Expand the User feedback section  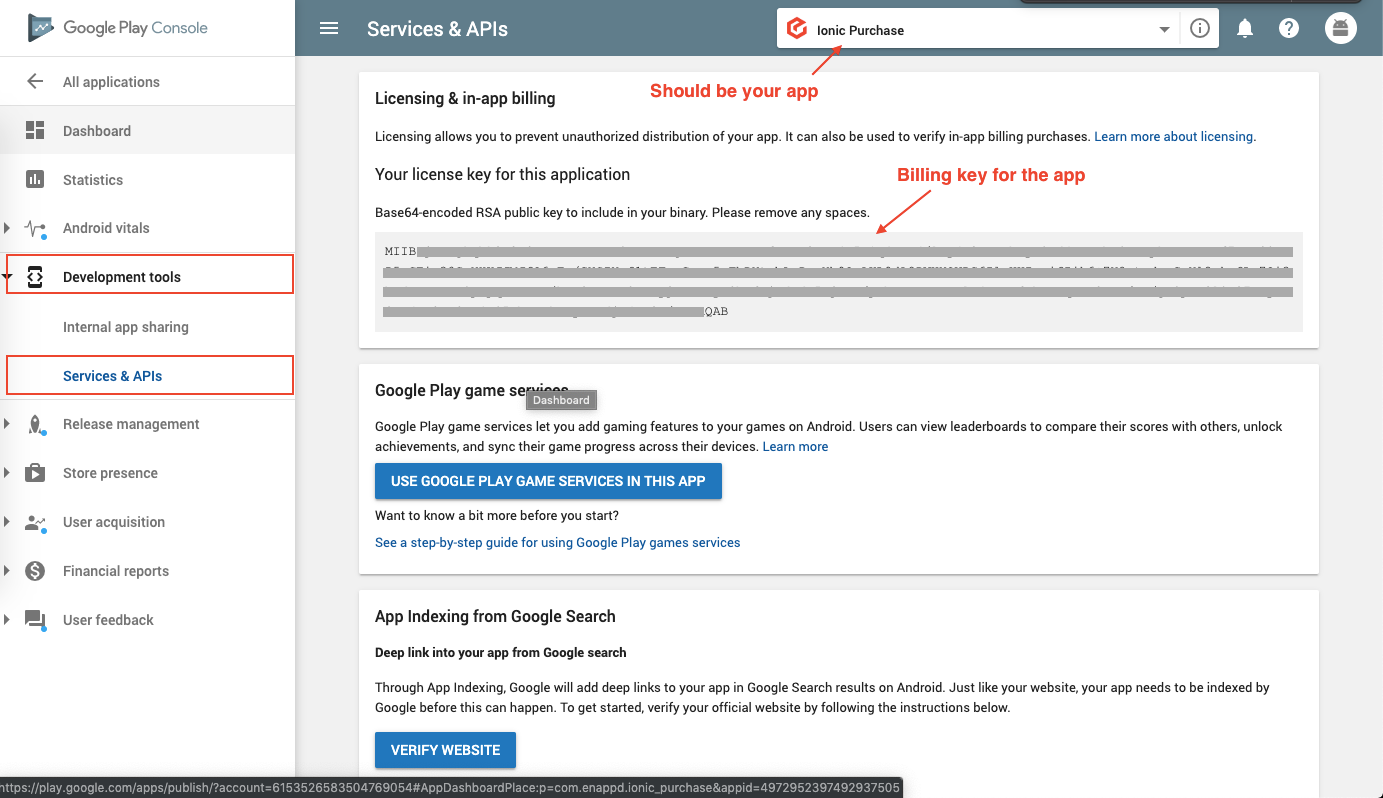(7, 620)
